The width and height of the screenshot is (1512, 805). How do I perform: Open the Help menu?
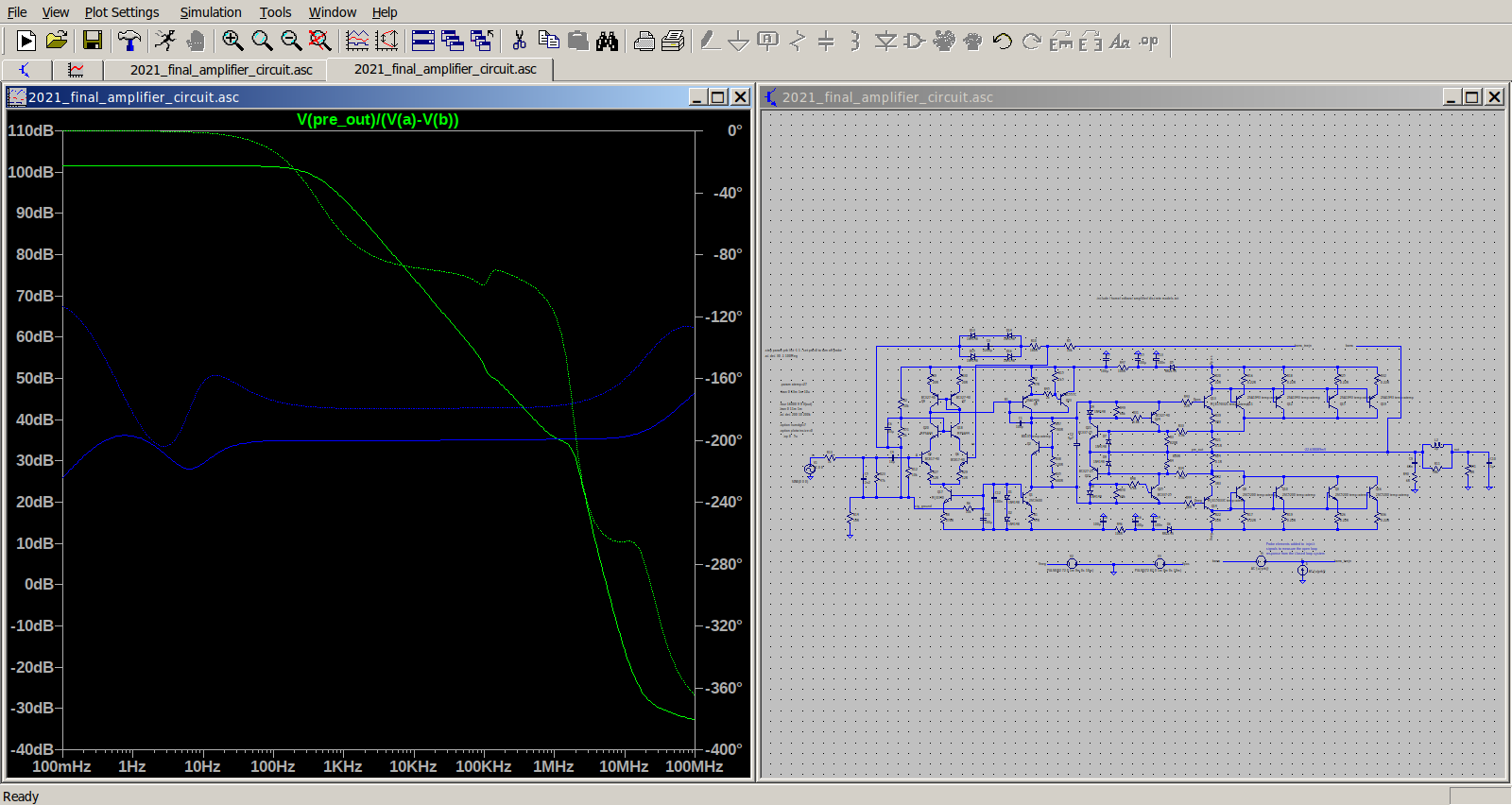[x=385, y=12]
